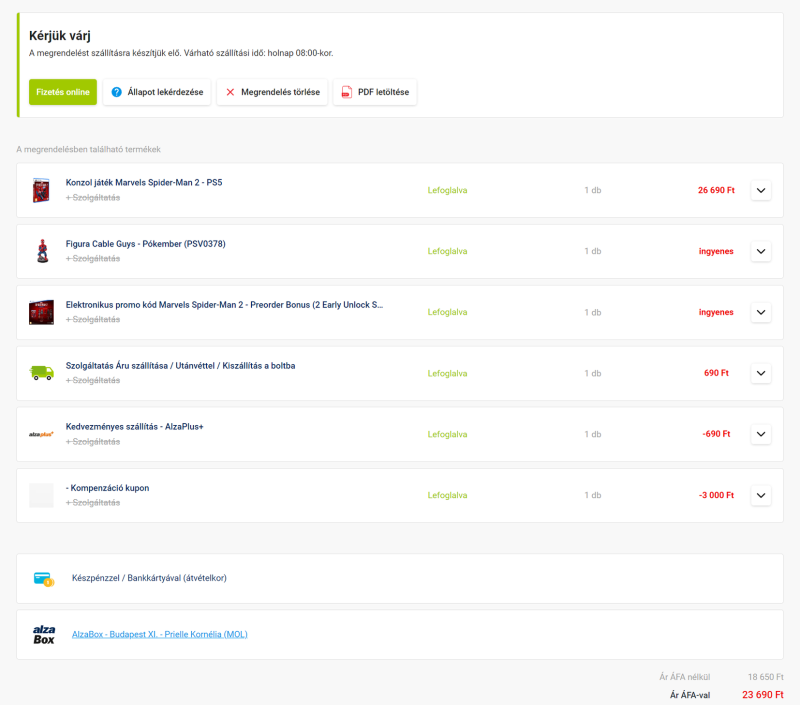Download the order via PDF letöltése

375,92
